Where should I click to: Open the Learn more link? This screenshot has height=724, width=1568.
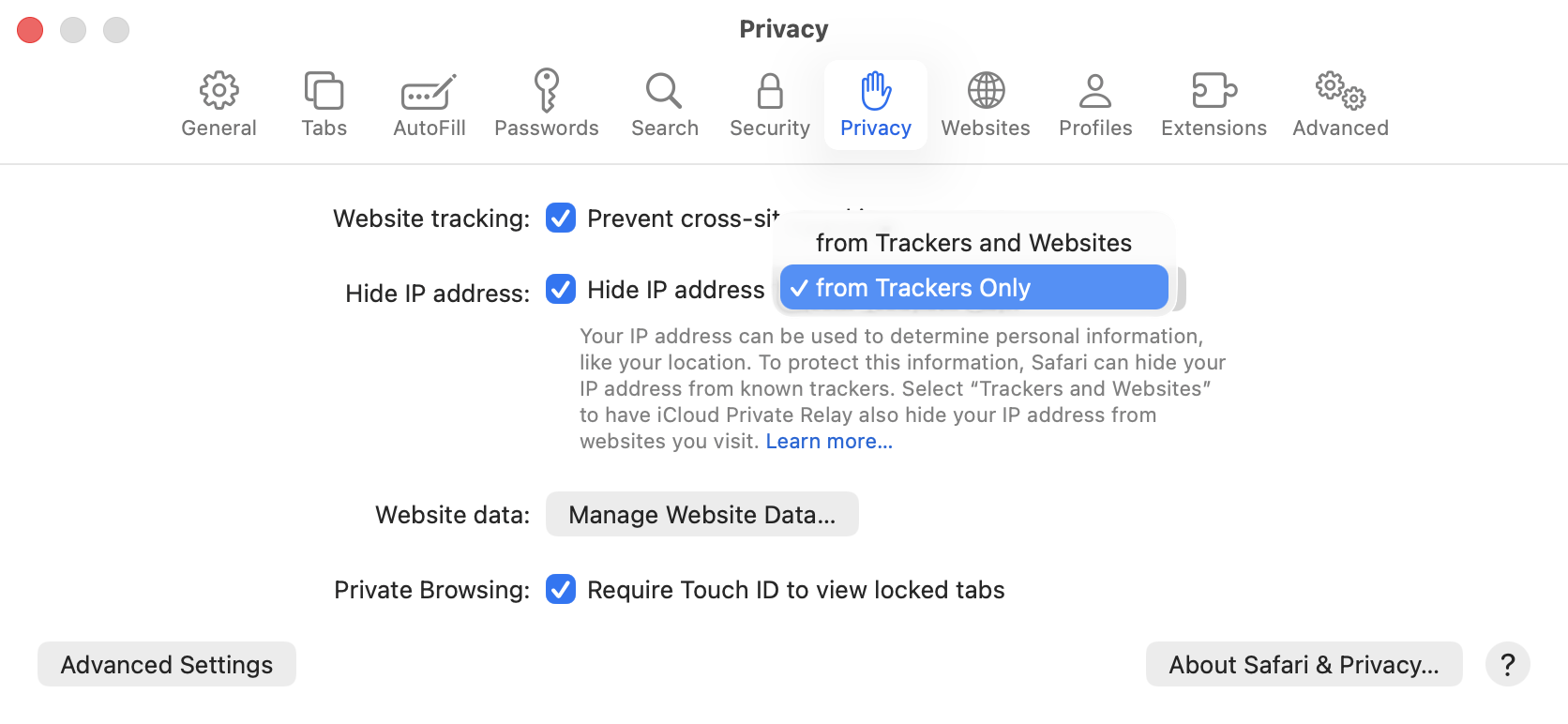click(x=829, y=442)
